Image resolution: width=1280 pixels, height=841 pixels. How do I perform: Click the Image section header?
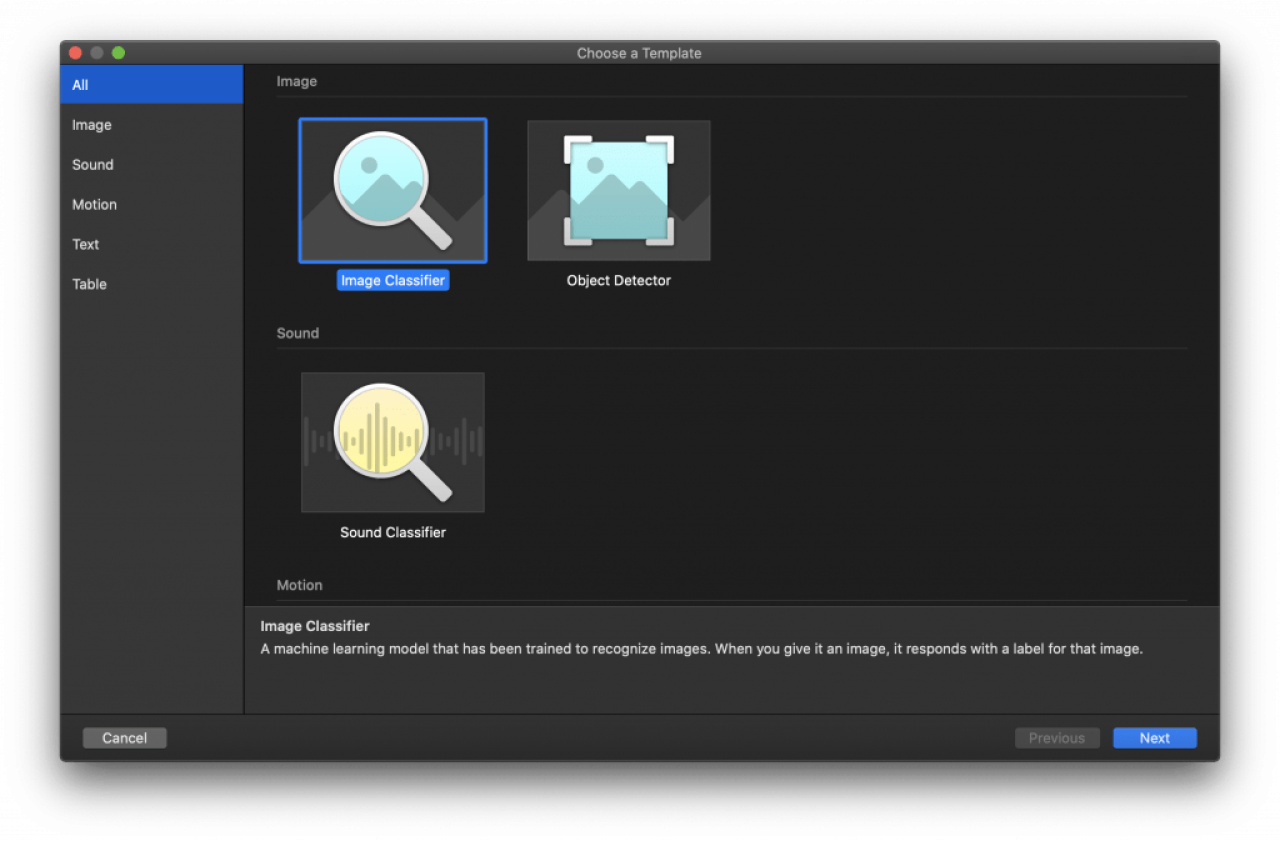297,82
